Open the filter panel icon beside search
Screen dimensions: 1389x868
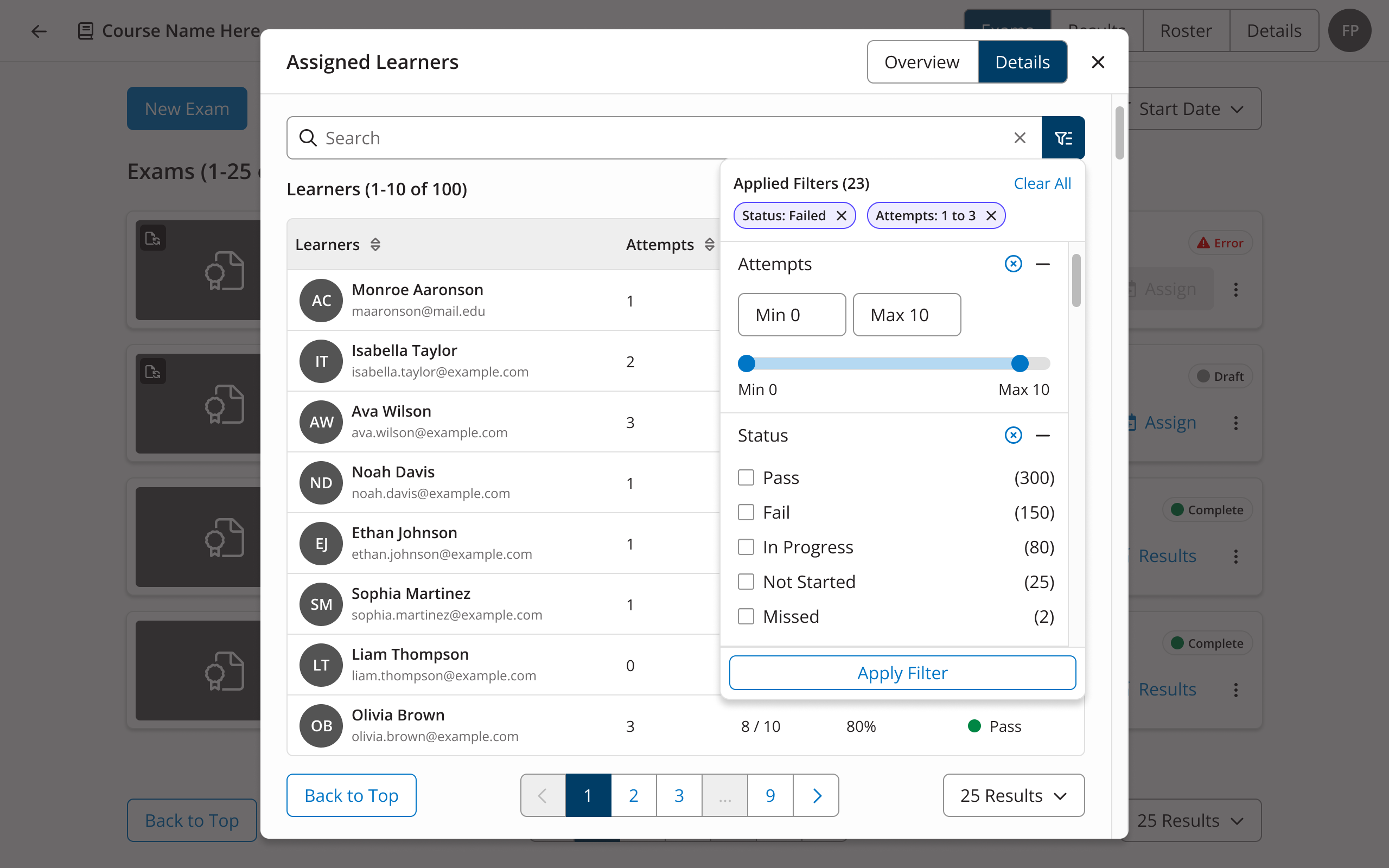pos(1063,137)
